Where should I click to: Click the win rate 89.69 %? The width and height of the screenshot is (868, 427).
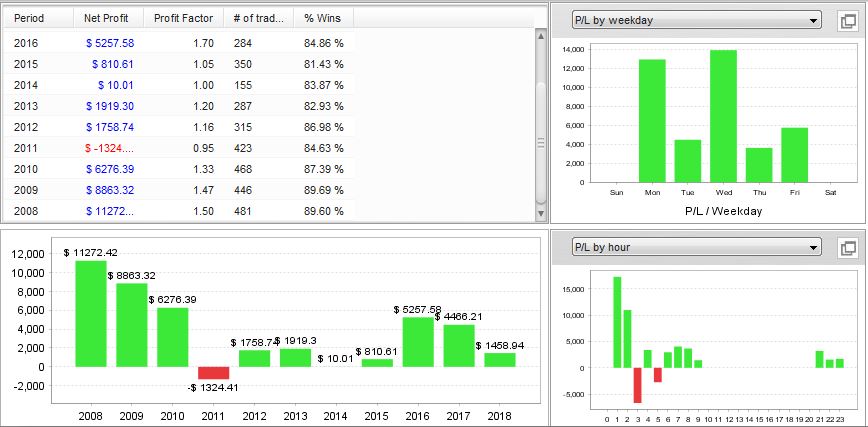(x=324, y=190)
